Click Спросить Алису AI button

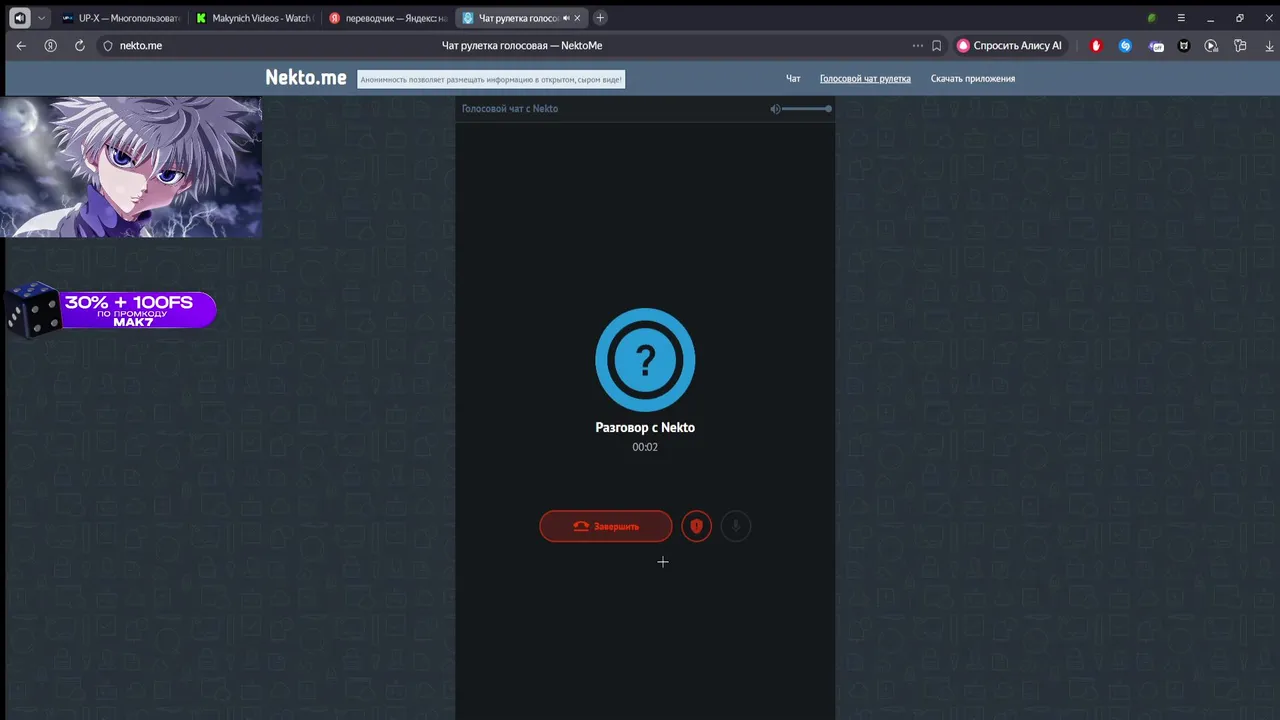1010,45
